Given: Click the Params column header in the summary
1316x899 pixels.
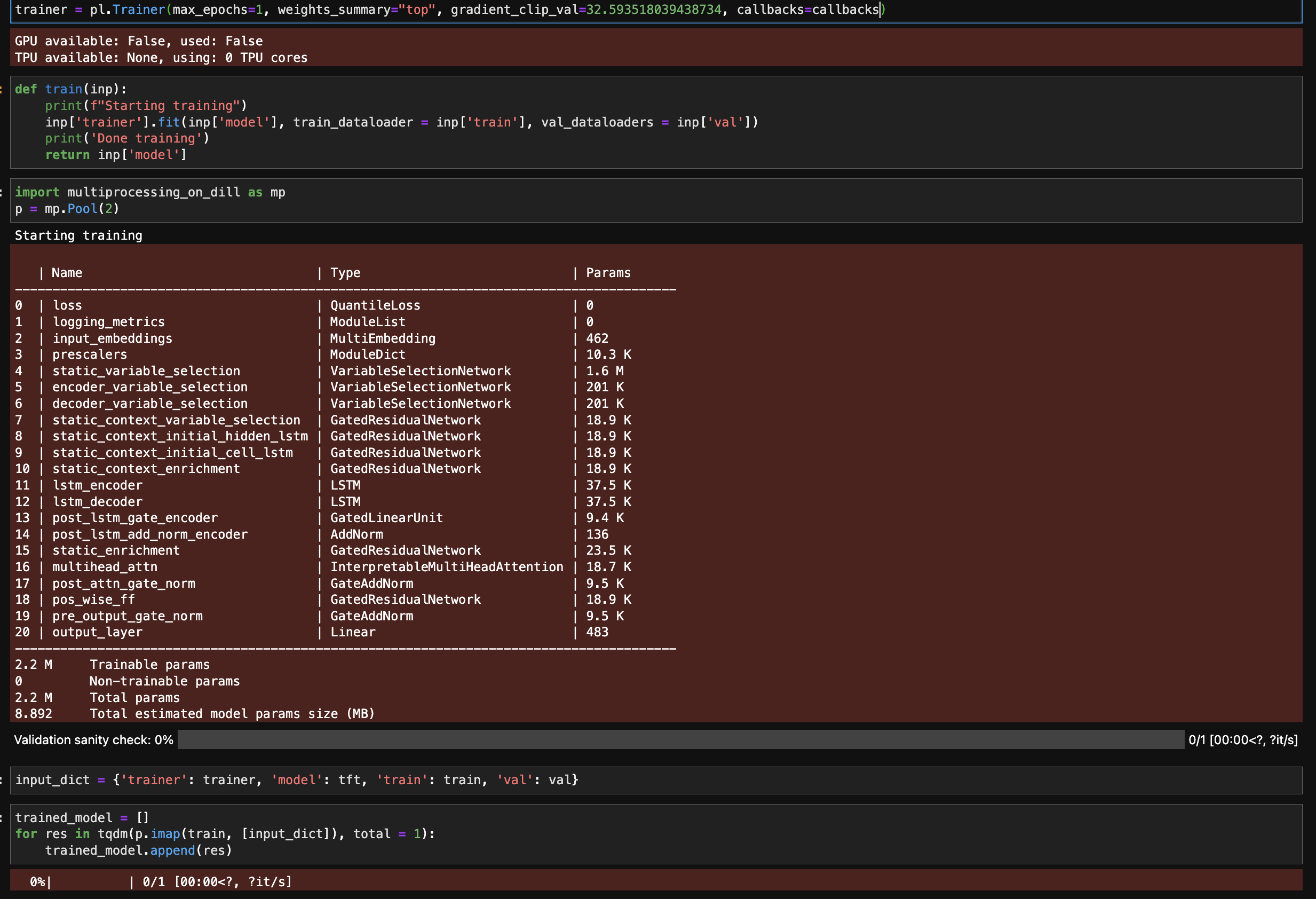Looking at the screenshot, I should 608,273.
